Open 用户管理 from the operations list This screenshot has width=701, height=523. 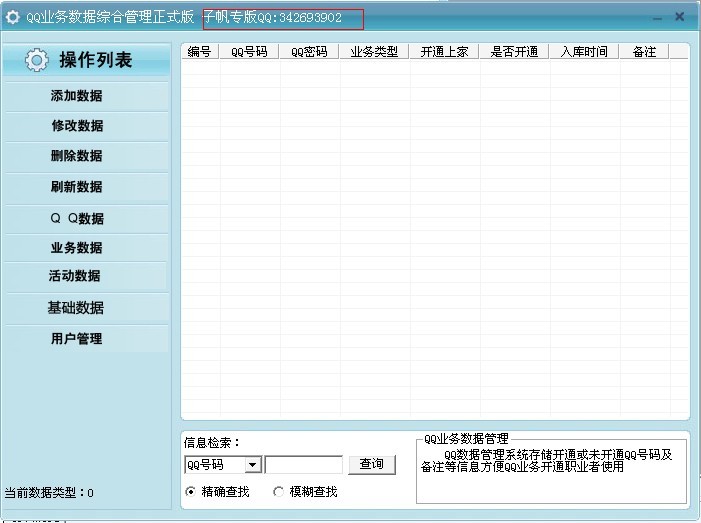86,339
